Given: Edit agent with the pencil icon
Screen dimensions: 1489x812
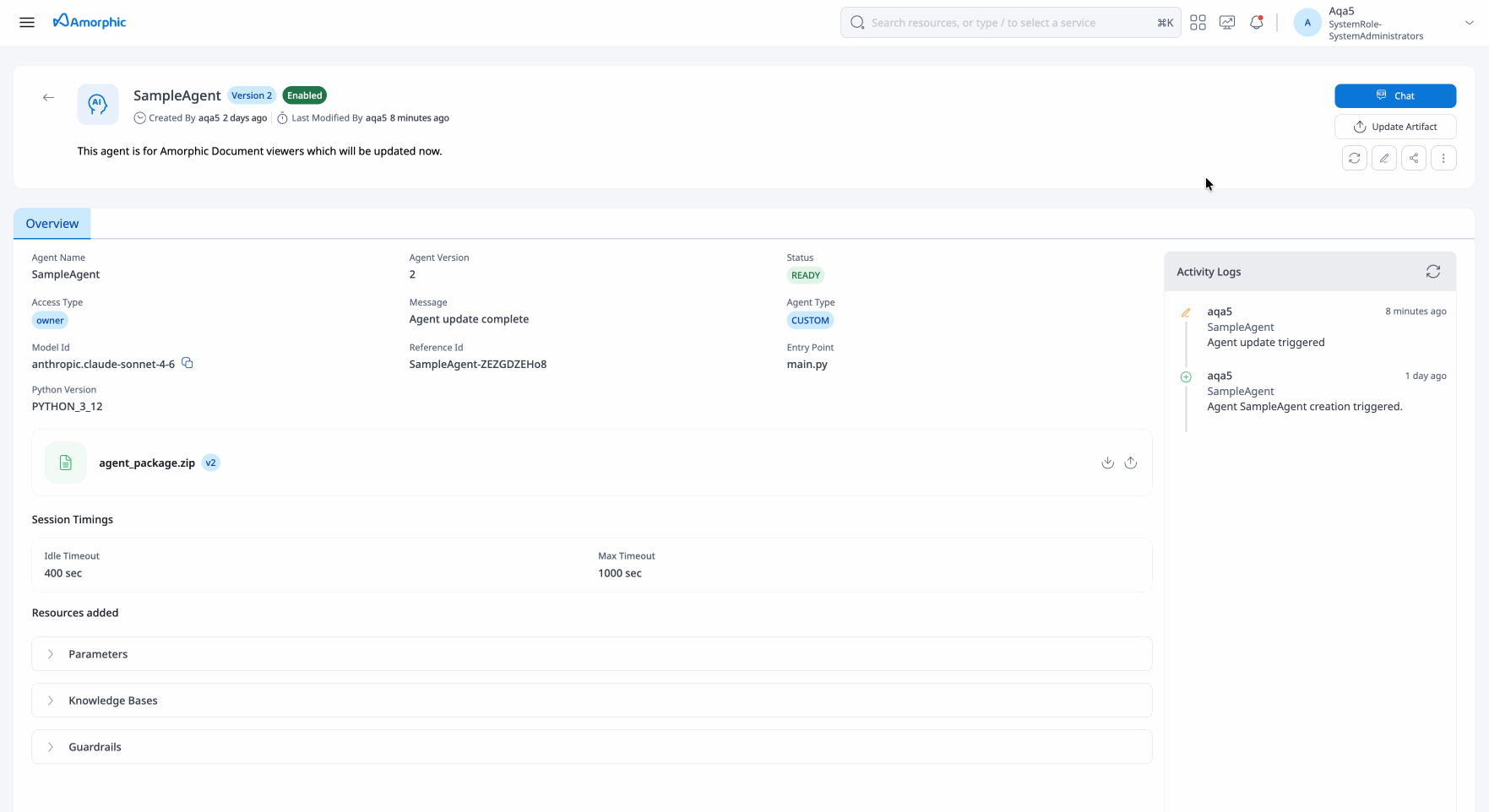Looking at the screenshot, I should coord(1384,158).
